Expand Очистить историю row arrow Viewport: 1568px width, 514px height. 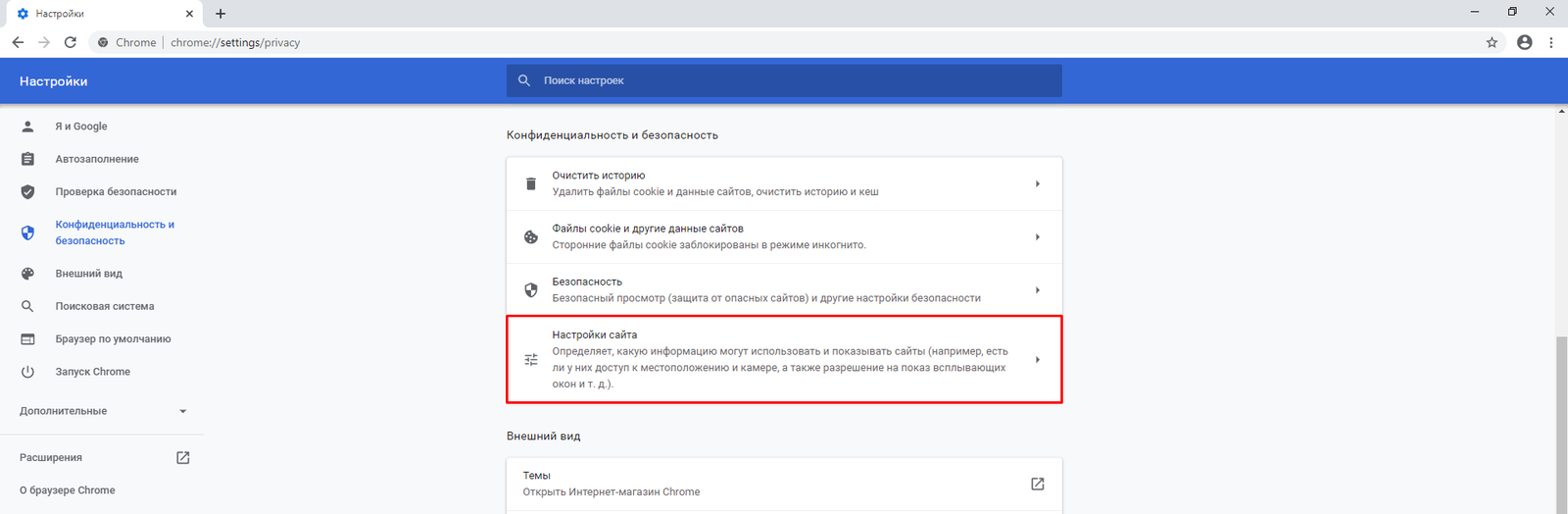click(x=1037, y=183)
